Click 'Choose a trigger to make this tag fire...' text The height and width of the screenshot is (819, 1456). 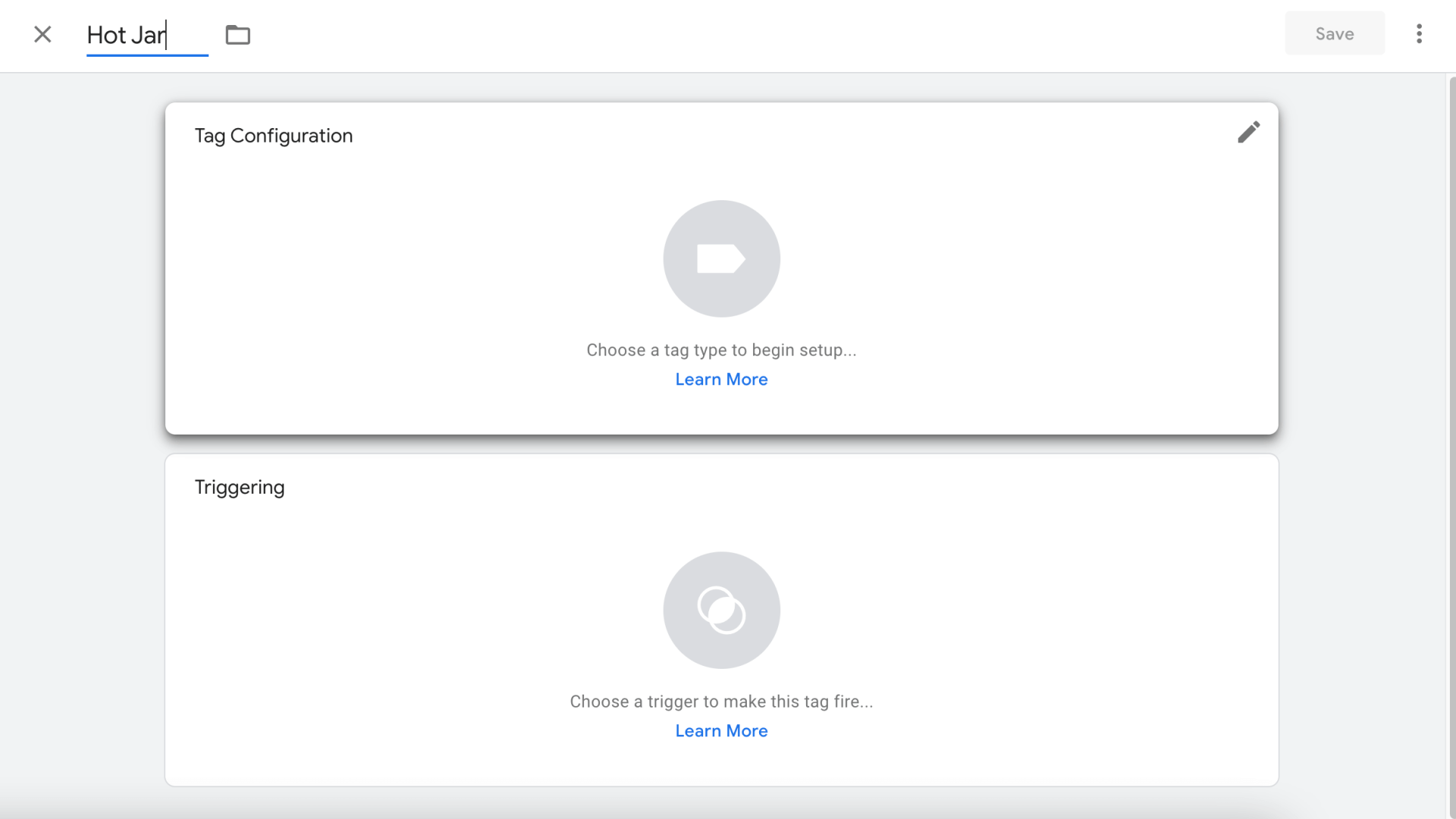point(721,701)
